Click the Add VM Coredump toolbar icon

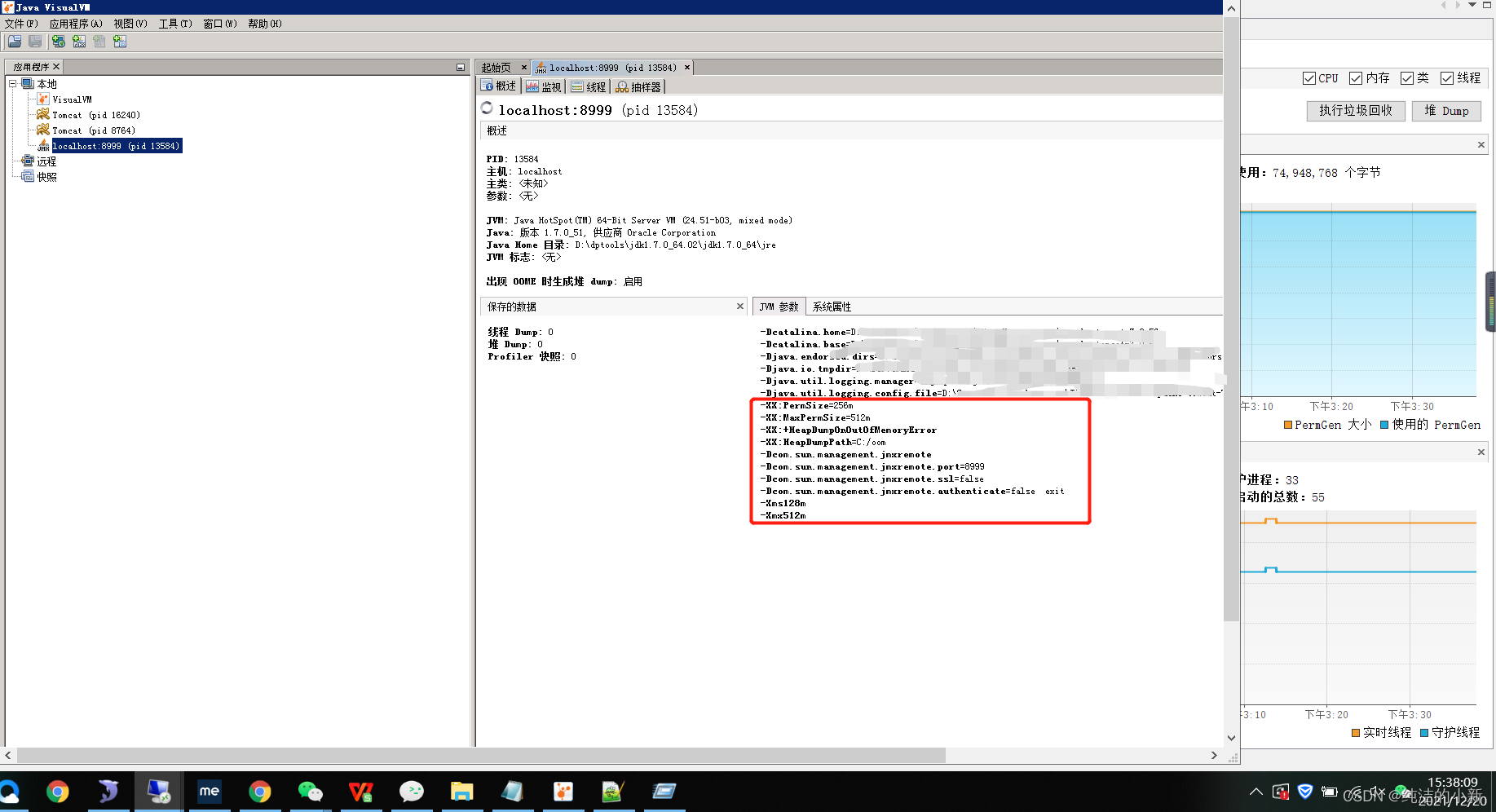click(99, 42)
